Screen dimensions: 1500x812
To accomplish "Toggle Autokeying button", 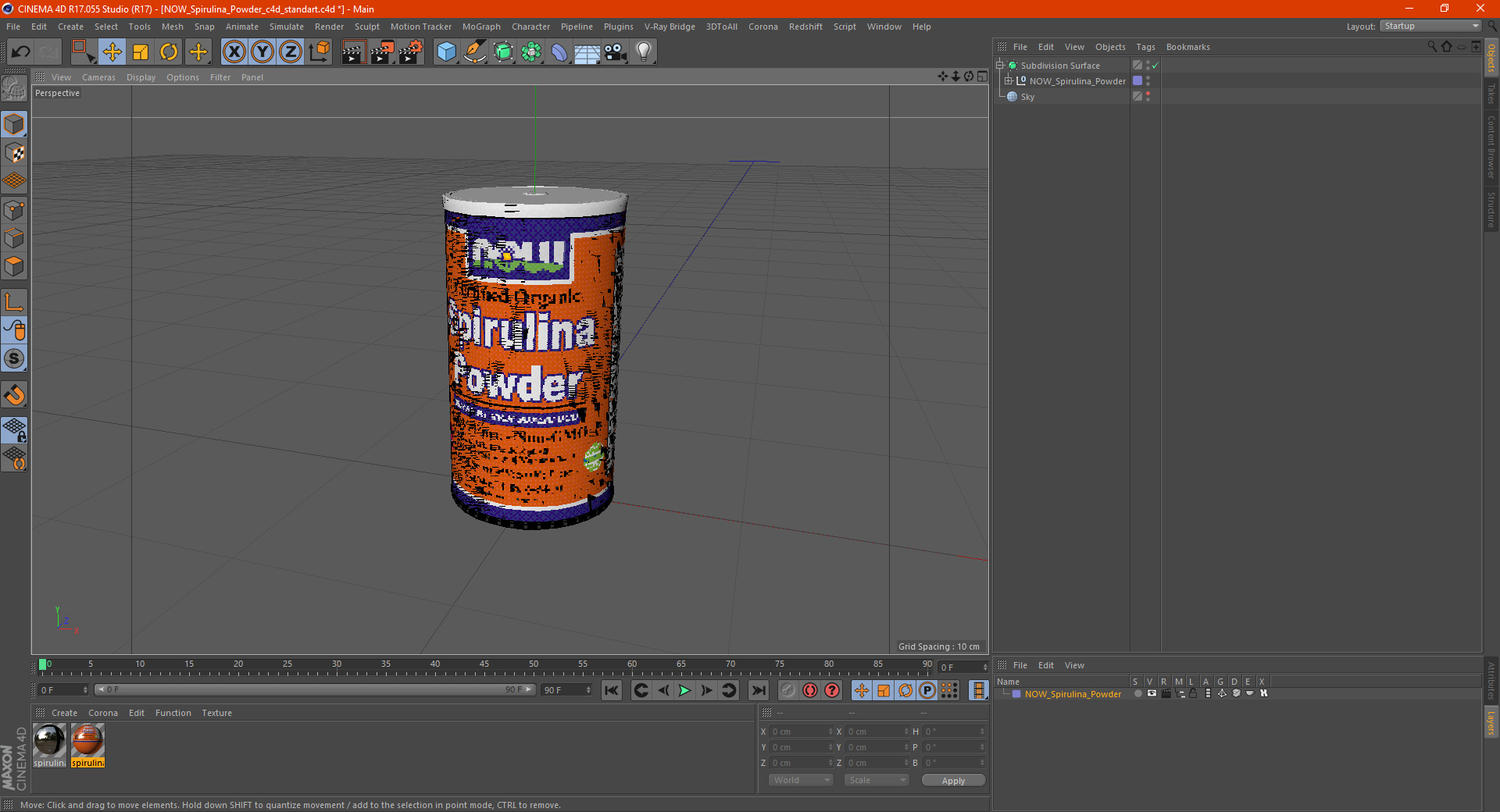I will coord(810,690).
